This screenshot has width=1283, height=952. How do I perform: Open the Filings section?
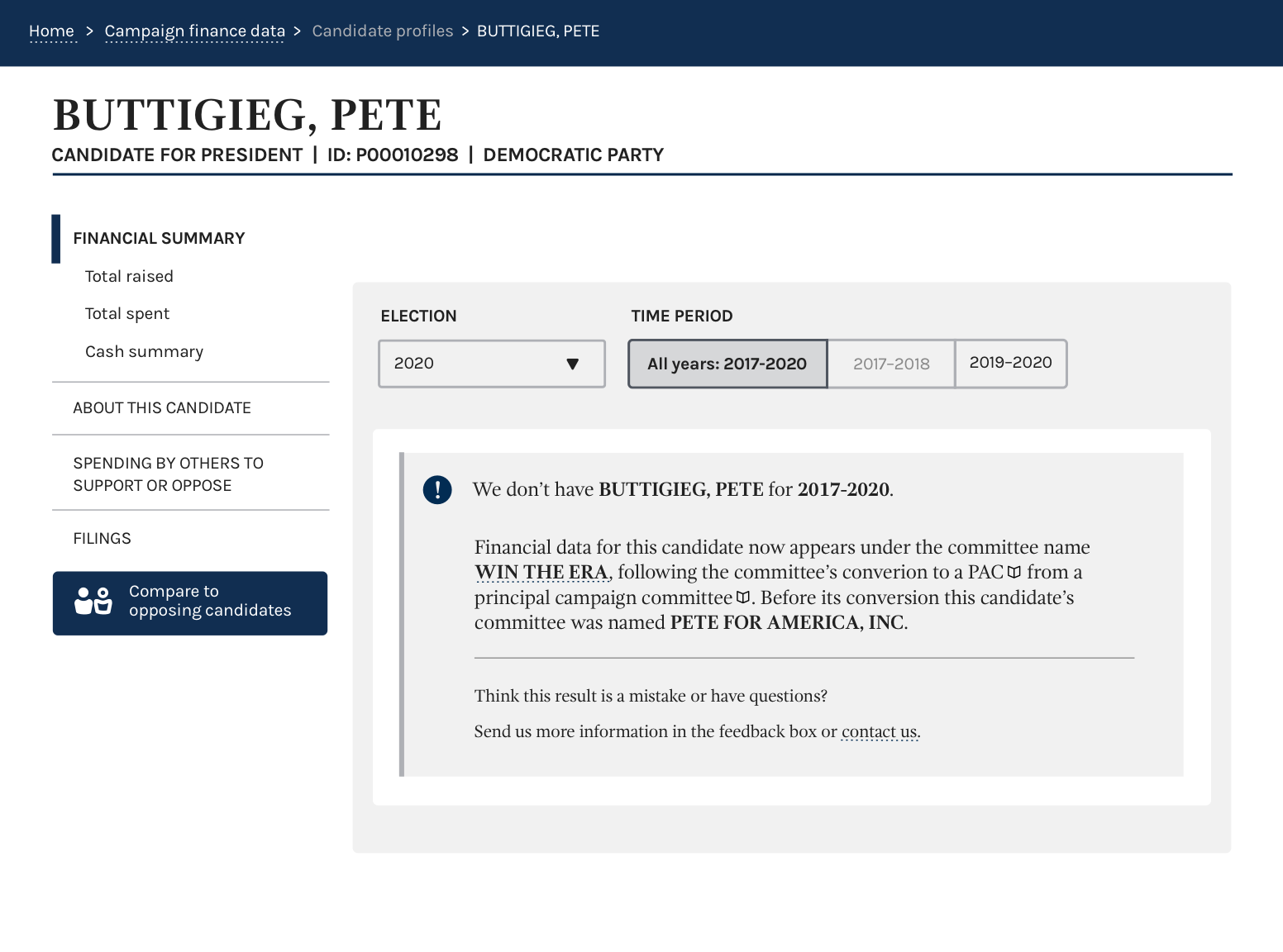tap(102, 539)
